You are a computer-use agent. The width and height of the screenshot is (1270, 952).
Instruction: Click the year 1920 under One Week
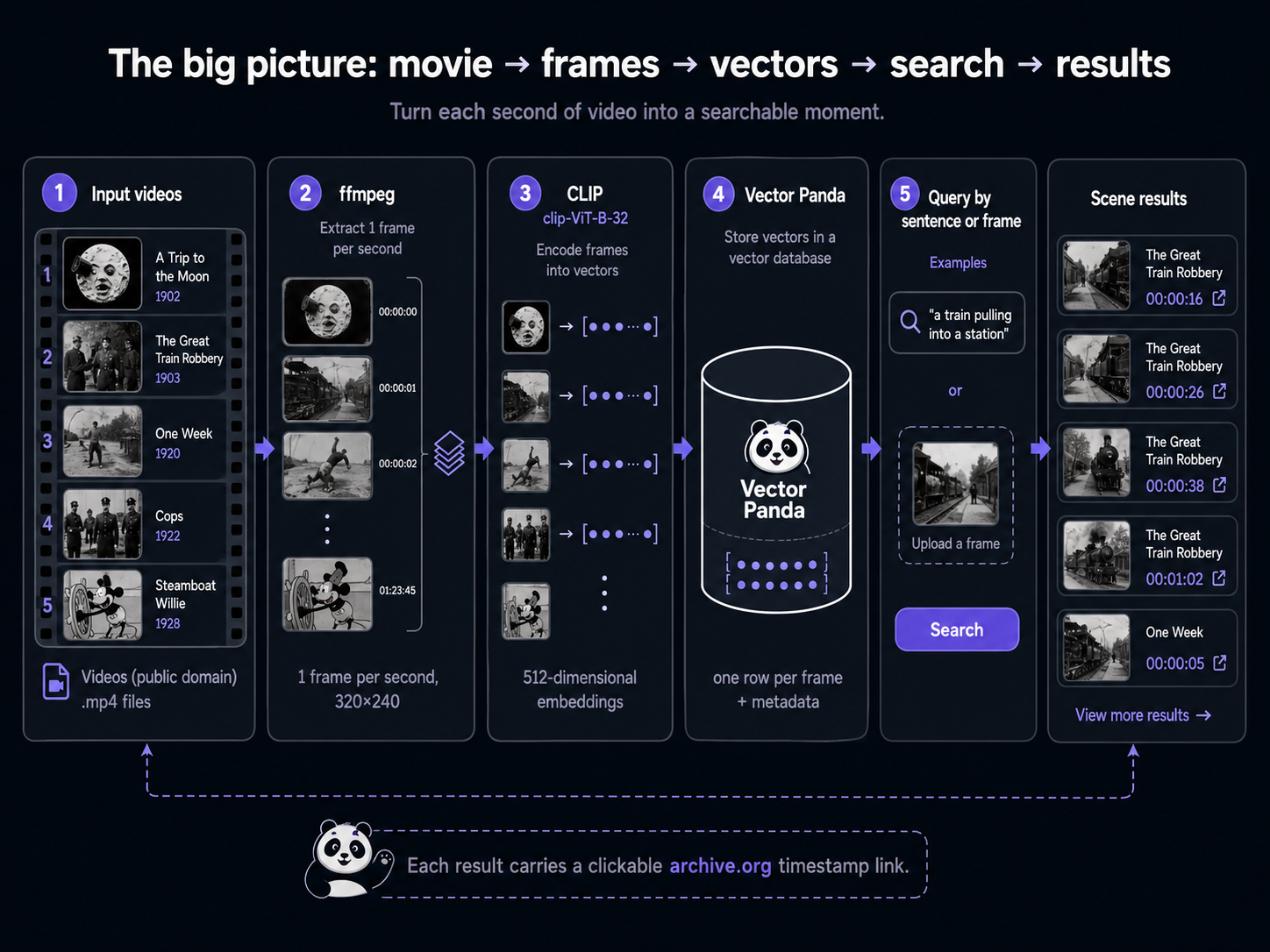pyautogui.click(x=168, y=453)
